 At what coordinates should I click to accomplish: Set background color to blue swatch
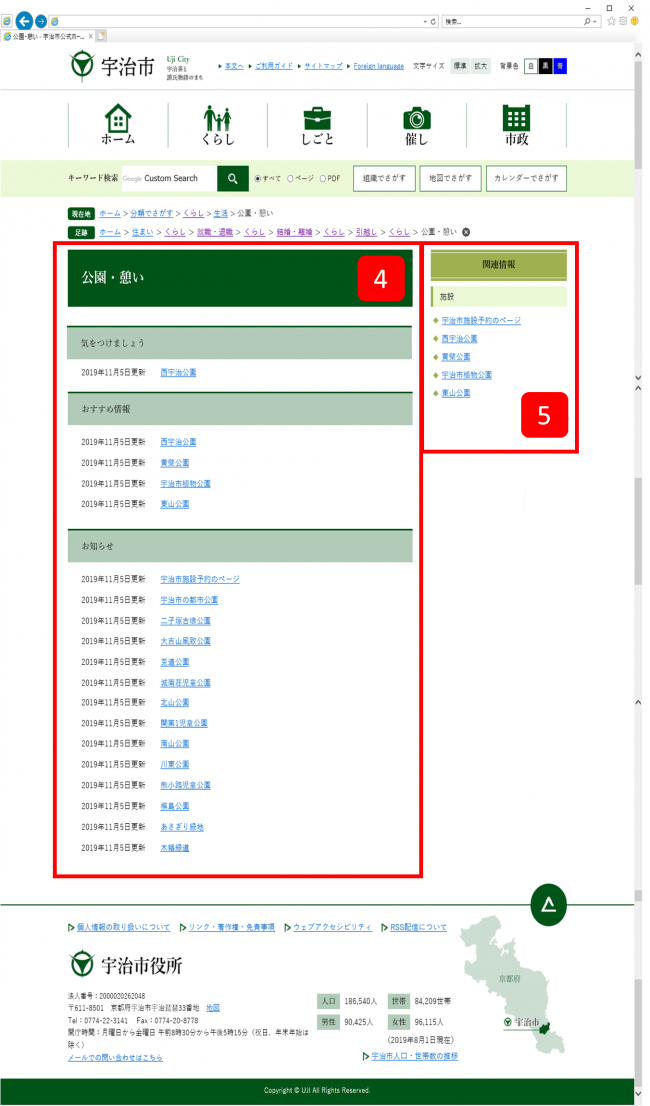coord(560,66)
